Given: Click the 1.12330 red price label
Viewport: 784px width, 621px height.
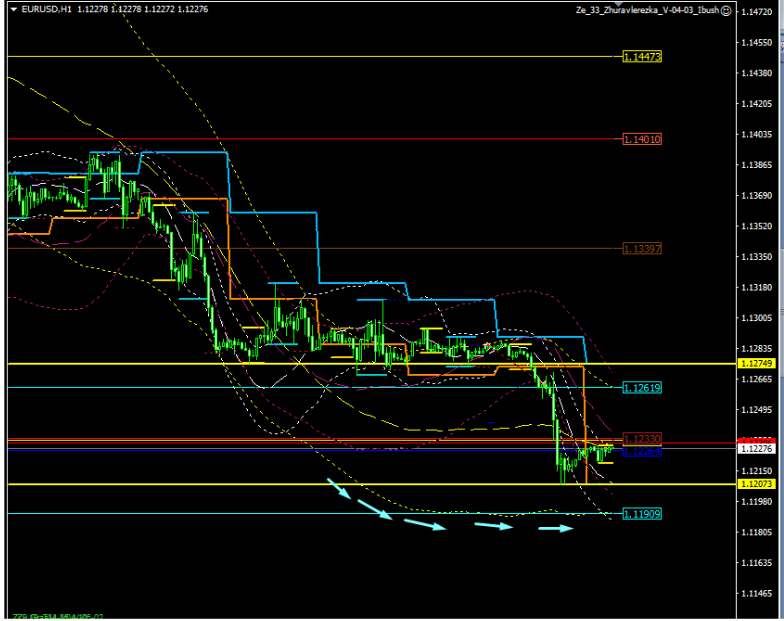Looking at the screenshot, I should click(642, 439).
